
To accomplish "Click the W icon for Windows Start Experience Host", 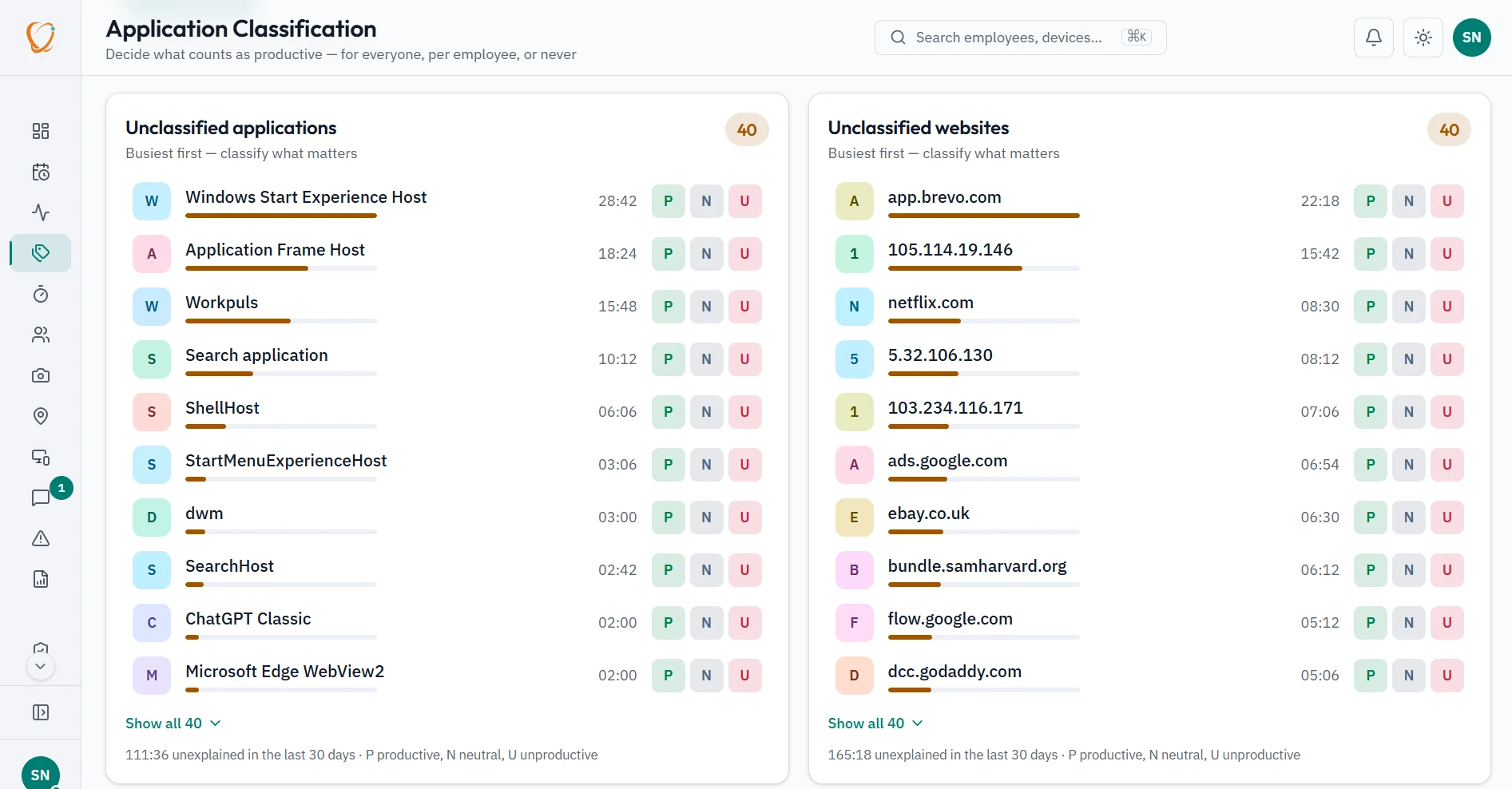I will tap(152, 201).
